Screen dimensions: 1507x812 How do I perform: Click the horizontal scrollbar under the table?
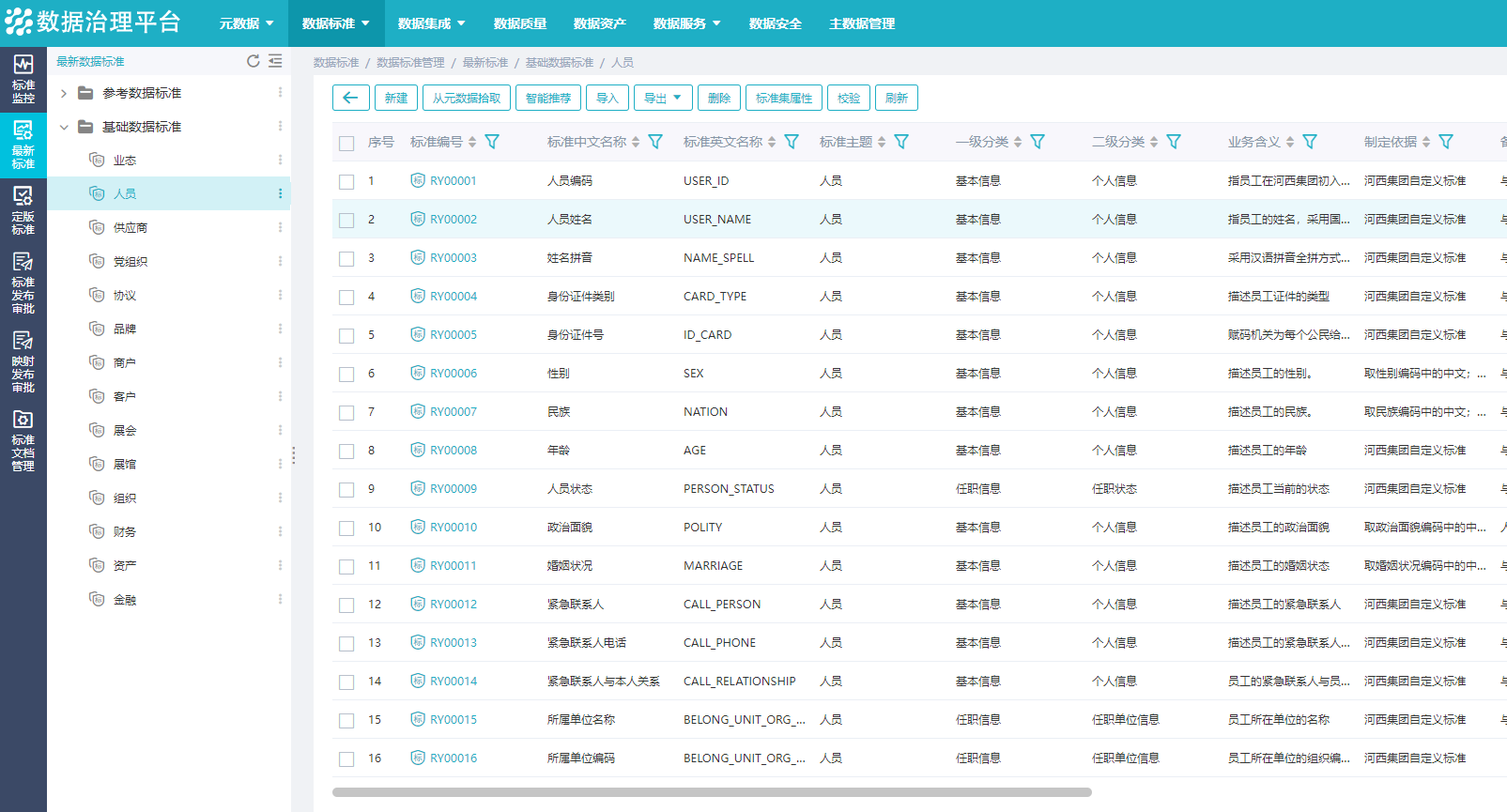[x=712, y=792]
